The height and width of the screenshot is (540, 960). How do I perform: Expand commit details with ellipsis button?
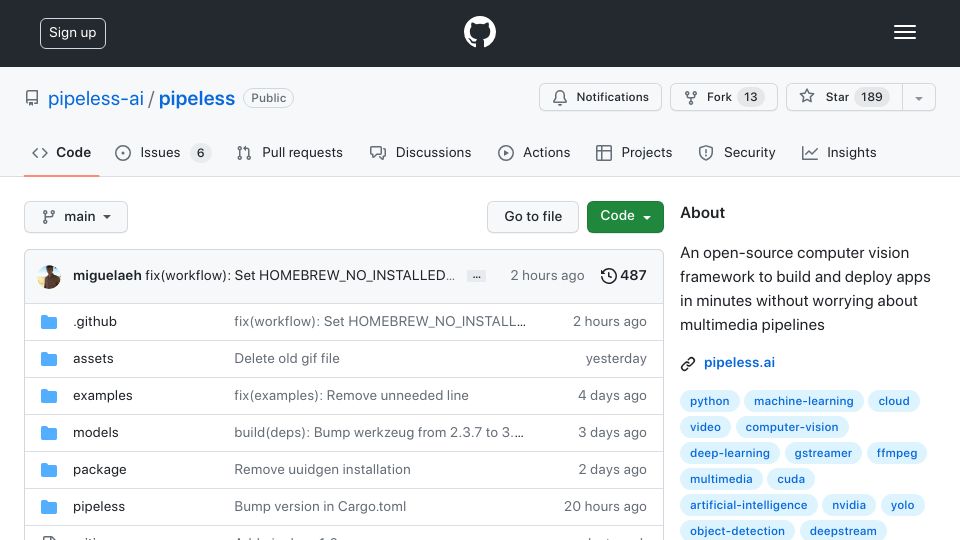pyautogui.click(x=476, y=276)
